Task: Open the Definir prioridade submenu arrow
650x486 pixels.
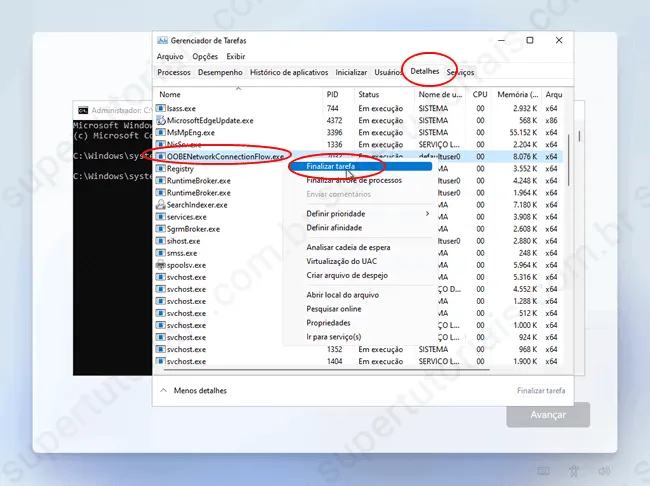Action: (x=427, y=214)
